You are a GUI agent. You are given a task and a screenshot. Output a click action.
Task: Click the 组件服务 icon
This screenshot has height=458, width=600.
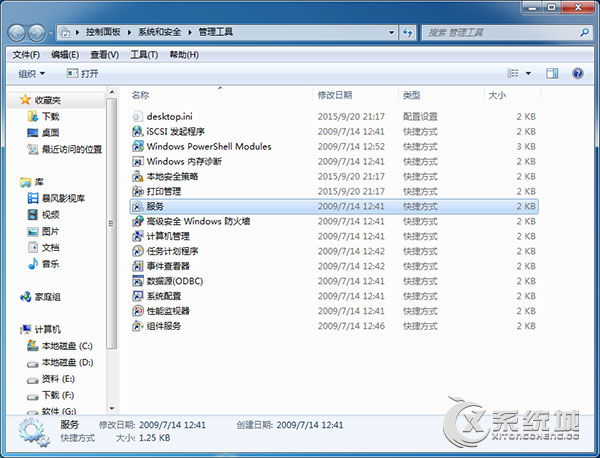pyautogui.click(x=137, y=326)
